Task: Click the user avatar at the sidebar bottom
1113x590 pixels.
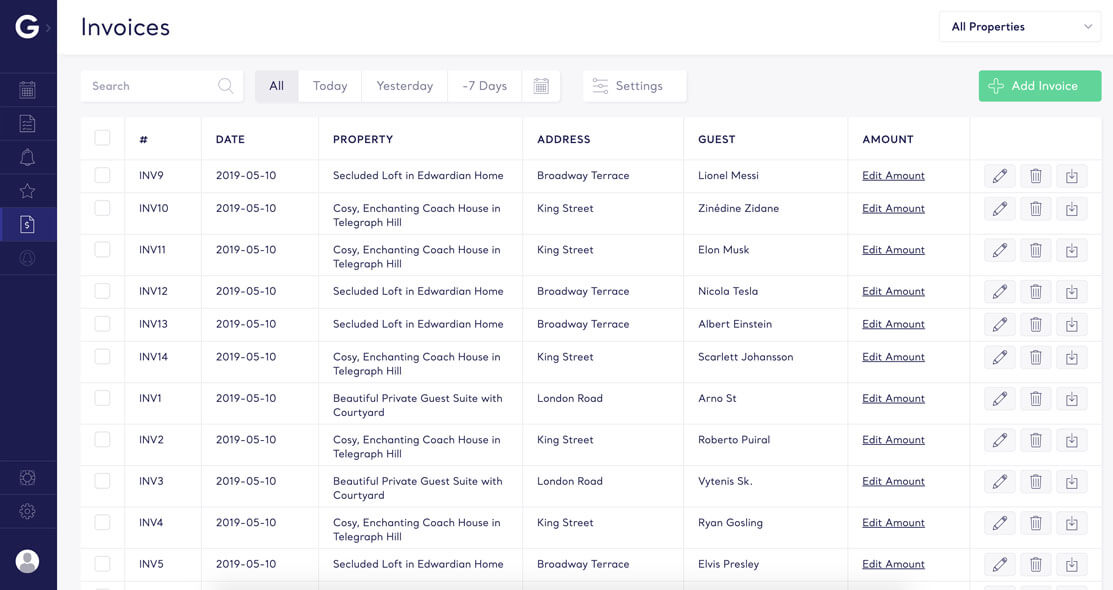Action: [27, 561]
